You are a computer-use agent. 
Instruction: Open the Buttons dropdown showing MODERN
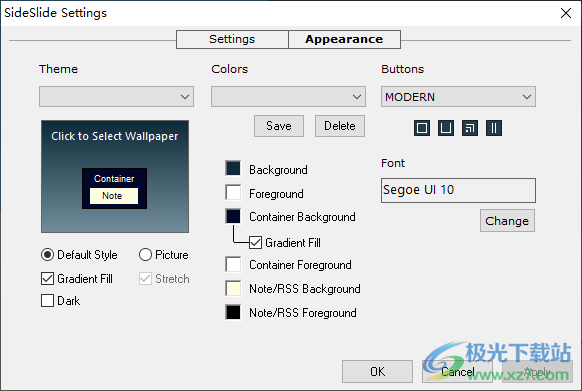[x=458, y=97]
